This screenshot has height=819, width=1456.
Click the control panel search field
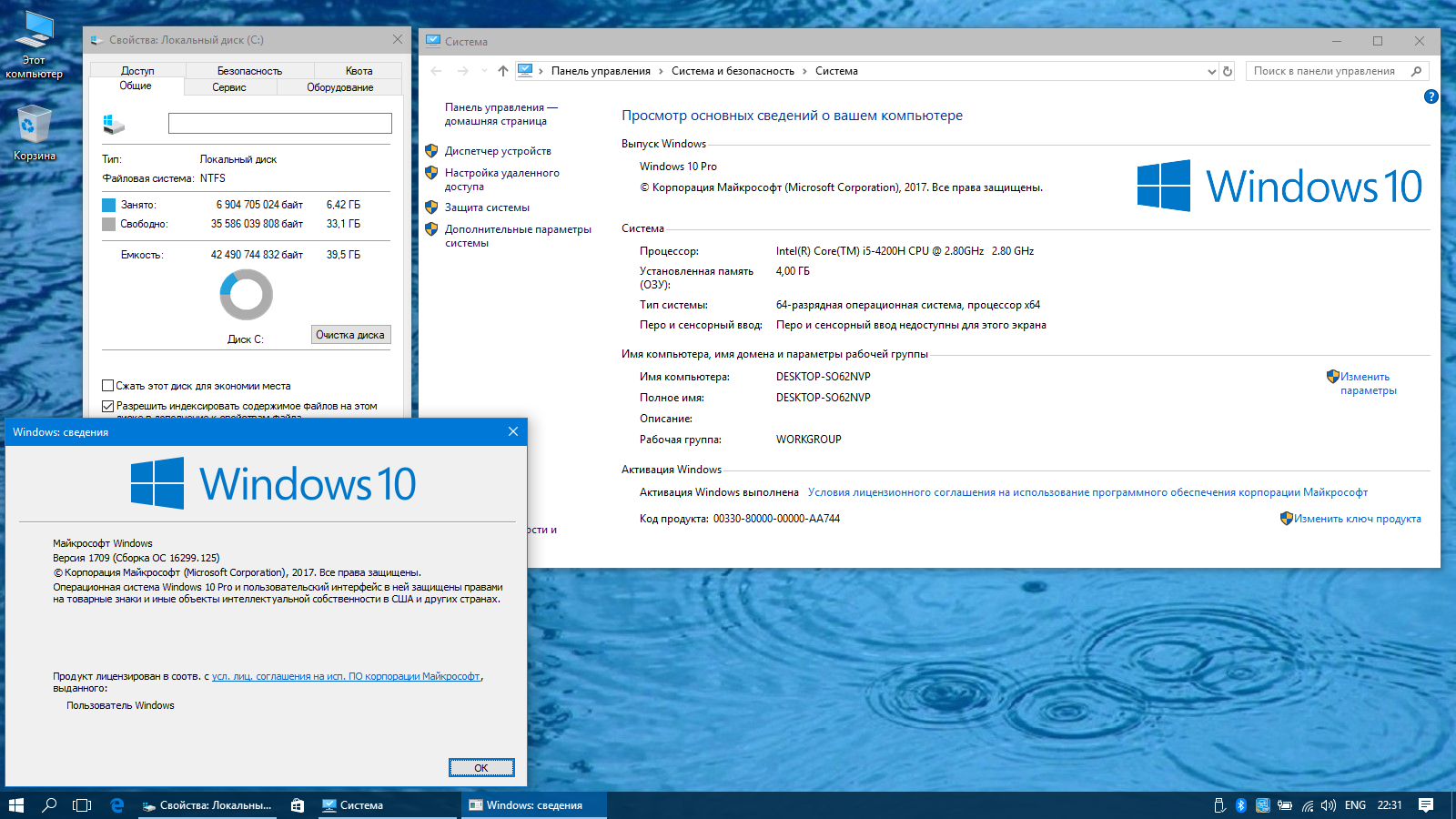[x=1324, y=71]
